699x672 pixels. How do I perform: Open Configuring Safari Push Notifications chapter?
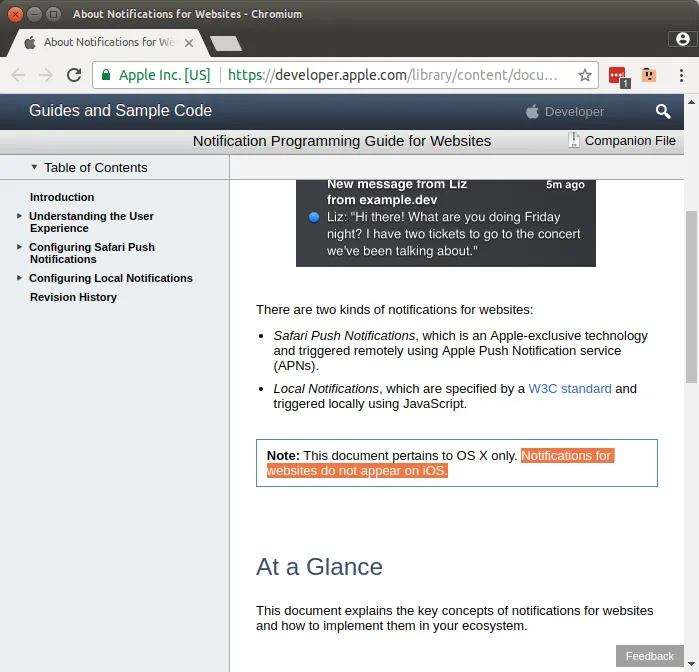pyautogui.click(x=92, y=253)
